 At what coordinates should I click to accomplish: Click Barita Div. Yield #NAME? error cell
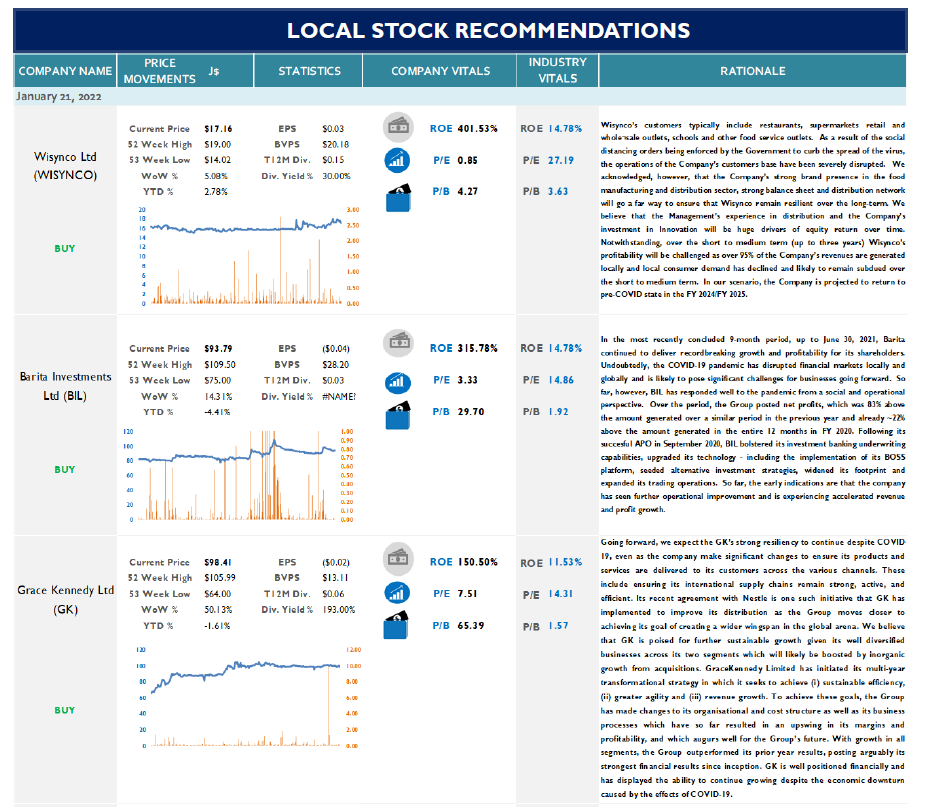(339, 396)
